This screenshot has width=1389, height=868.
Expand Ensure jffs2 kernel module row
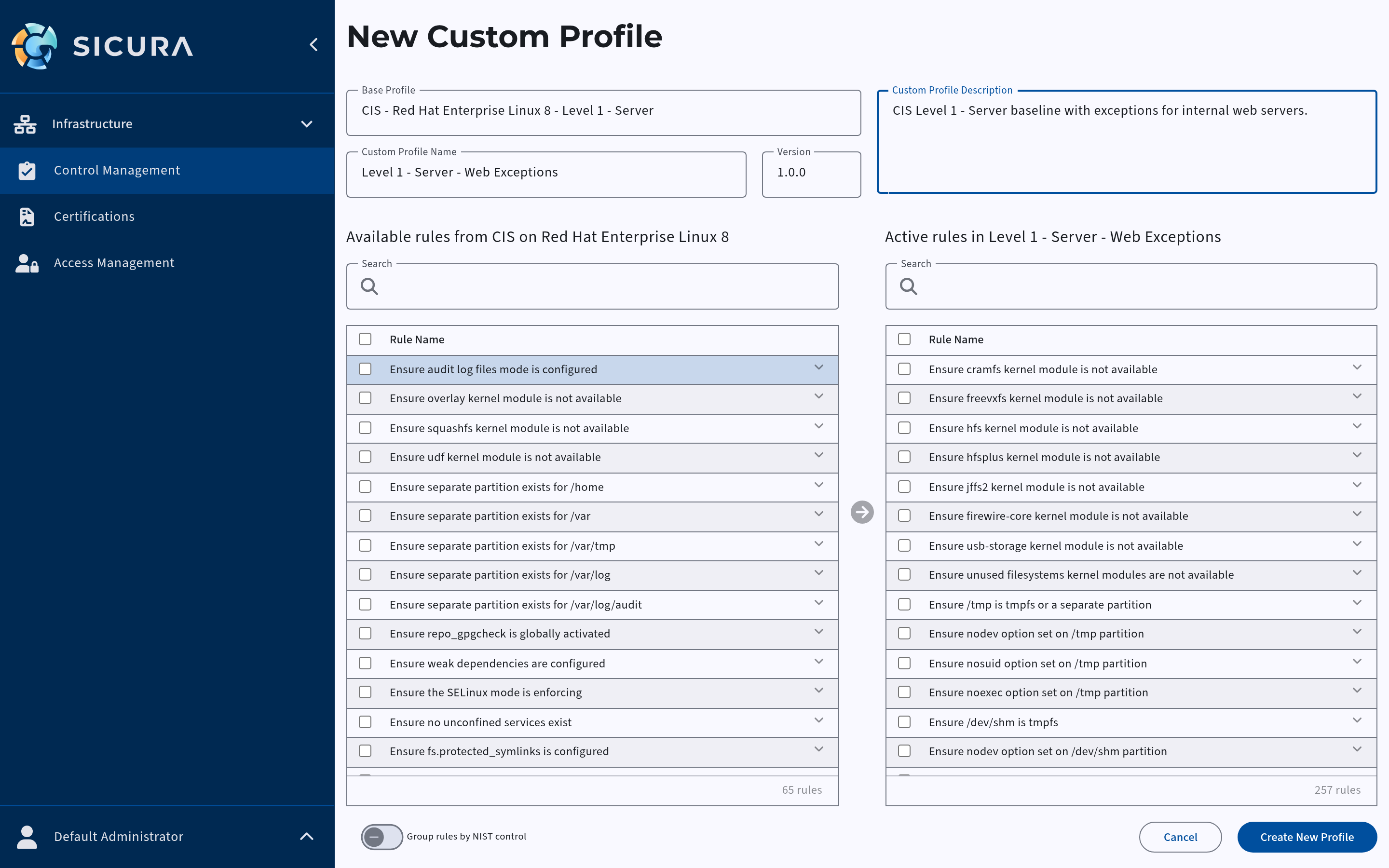(1357, 485)
